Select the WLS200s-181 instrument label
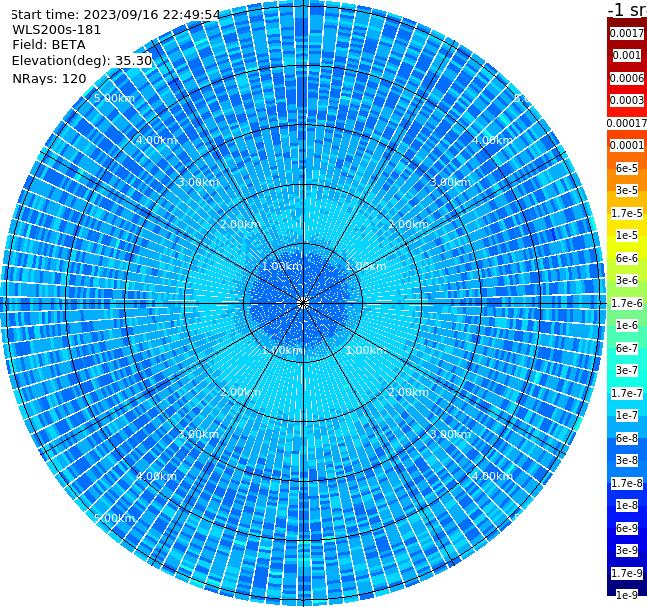 coord(57,30)
